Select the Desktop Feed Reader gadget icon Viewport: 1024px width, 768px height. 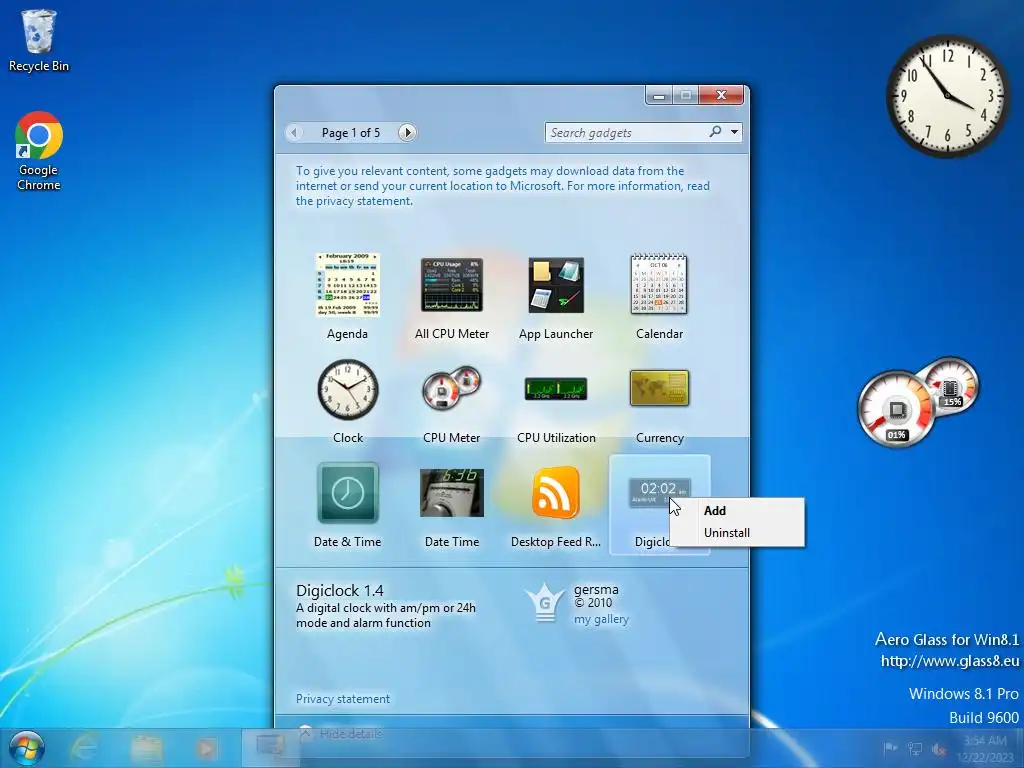pos(556,493)
